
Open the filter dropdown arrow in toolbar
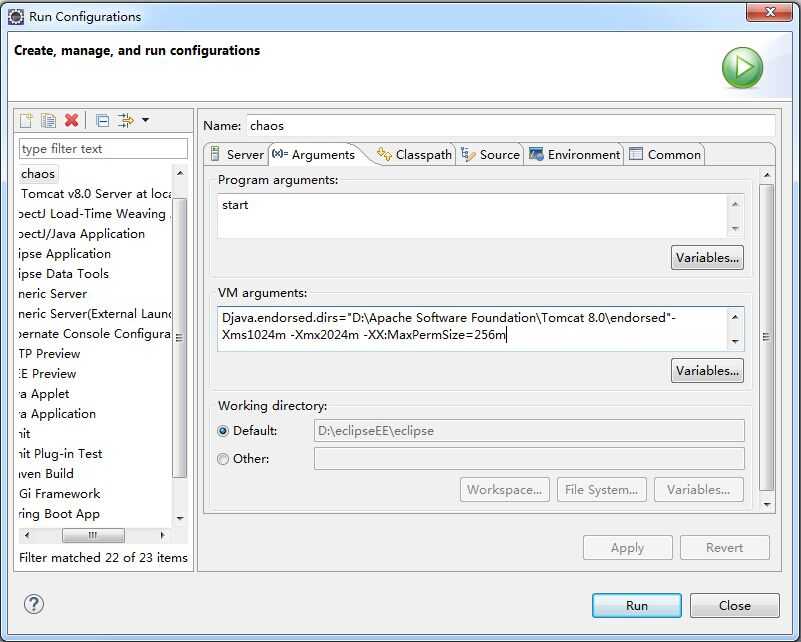146,121
